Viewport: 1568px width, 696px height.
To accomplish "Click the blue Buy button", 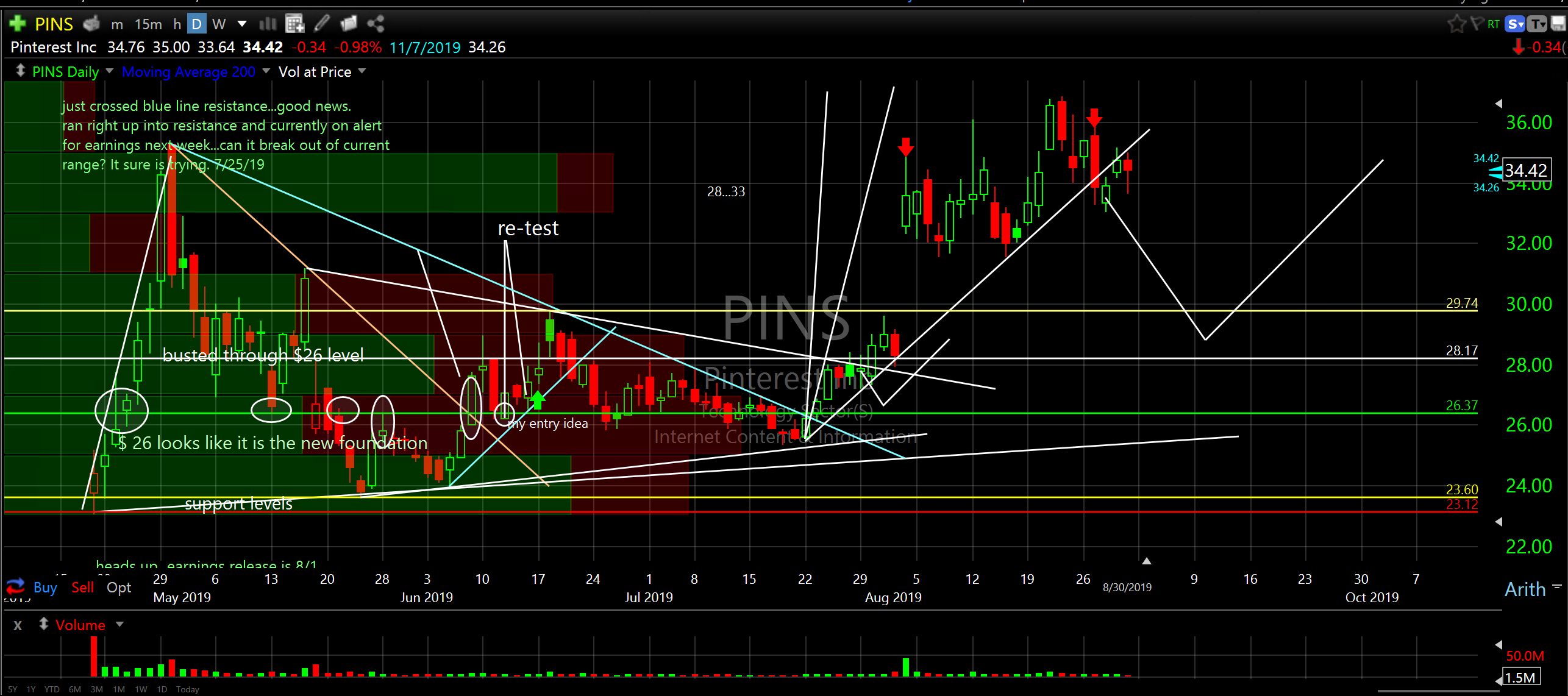I will [x=45, y=587].
